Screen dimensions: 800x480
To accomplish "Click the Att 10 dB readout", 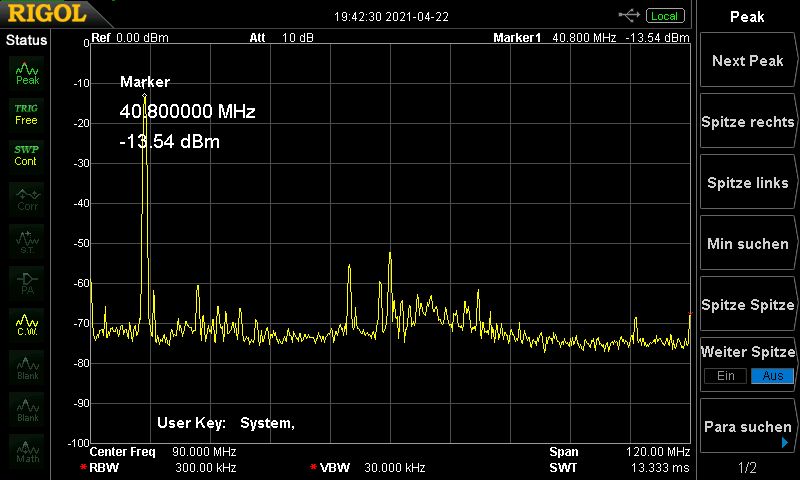I will (281, 38).
